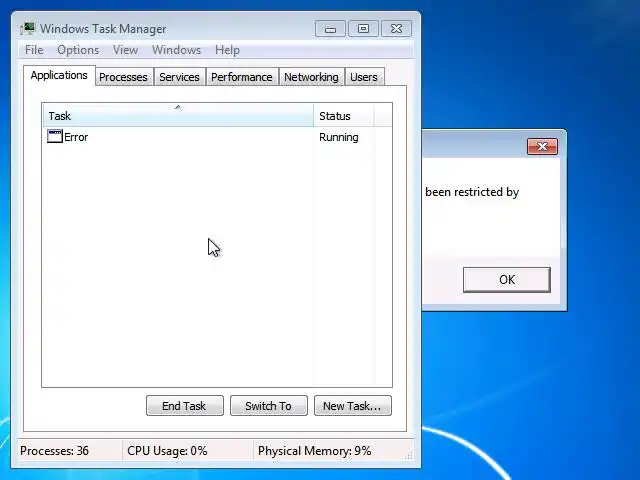This screenshot has width=640, height=480.
Task: Select the Error task window icon
Action: pos(55,136)
